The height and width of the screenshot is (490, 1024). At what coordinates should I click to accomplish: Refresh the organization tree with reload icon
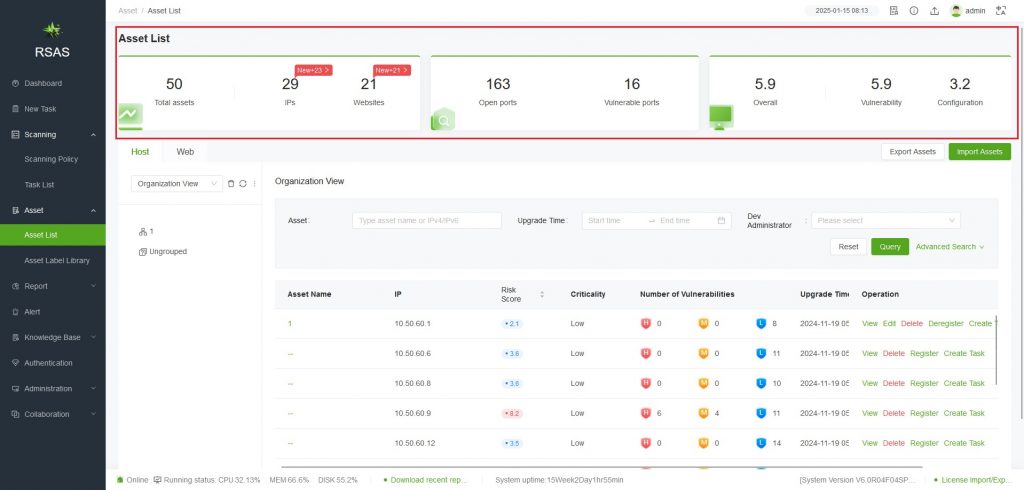243,184
